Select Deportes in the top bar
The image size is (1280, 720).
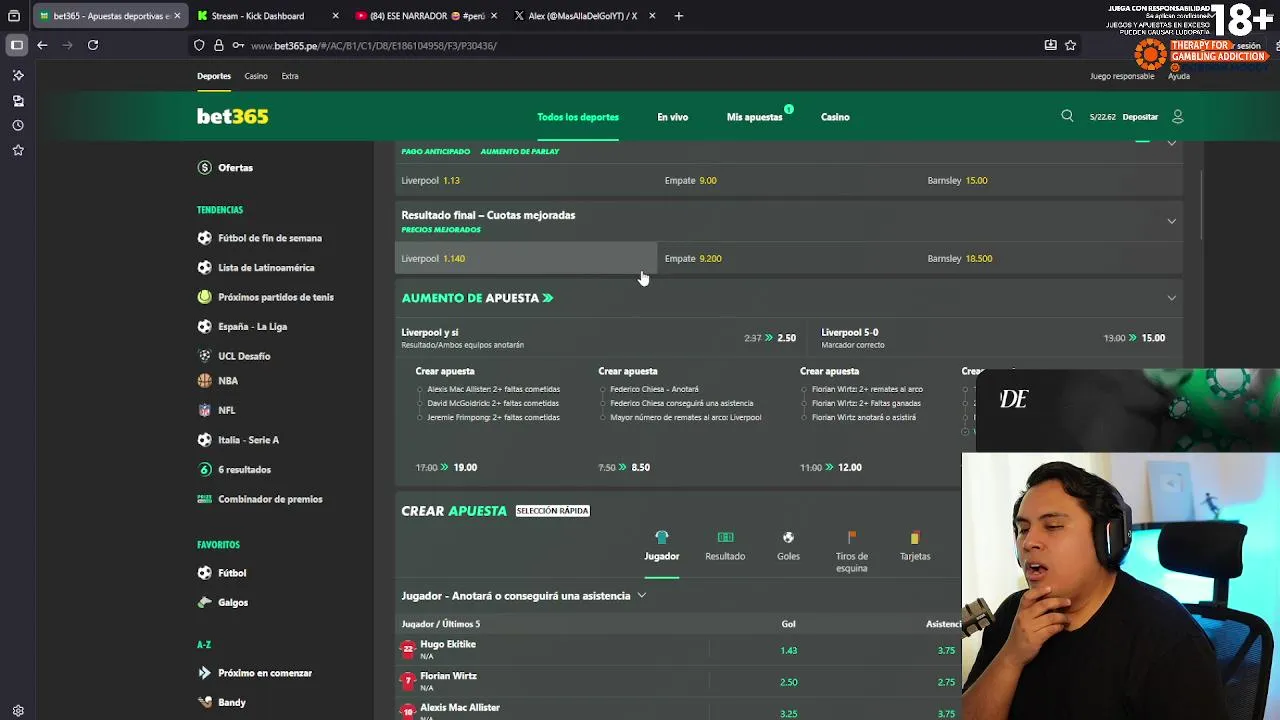coord(214,76)
